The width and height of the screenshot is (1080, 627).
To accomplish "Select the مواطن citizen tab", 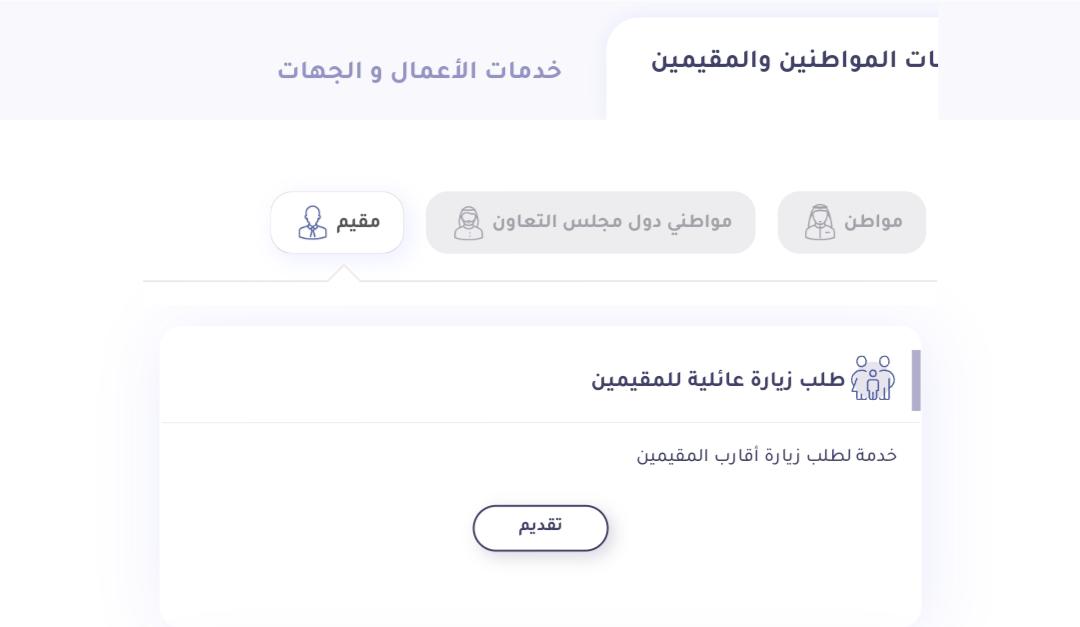I will pos(851,223).
